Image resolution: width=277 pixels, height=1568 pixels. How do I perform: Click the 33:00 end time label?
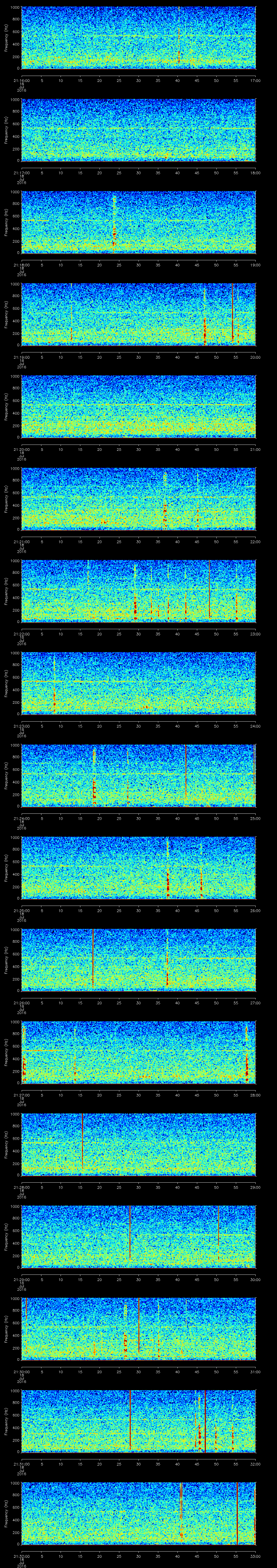[x=256, y=1556]
